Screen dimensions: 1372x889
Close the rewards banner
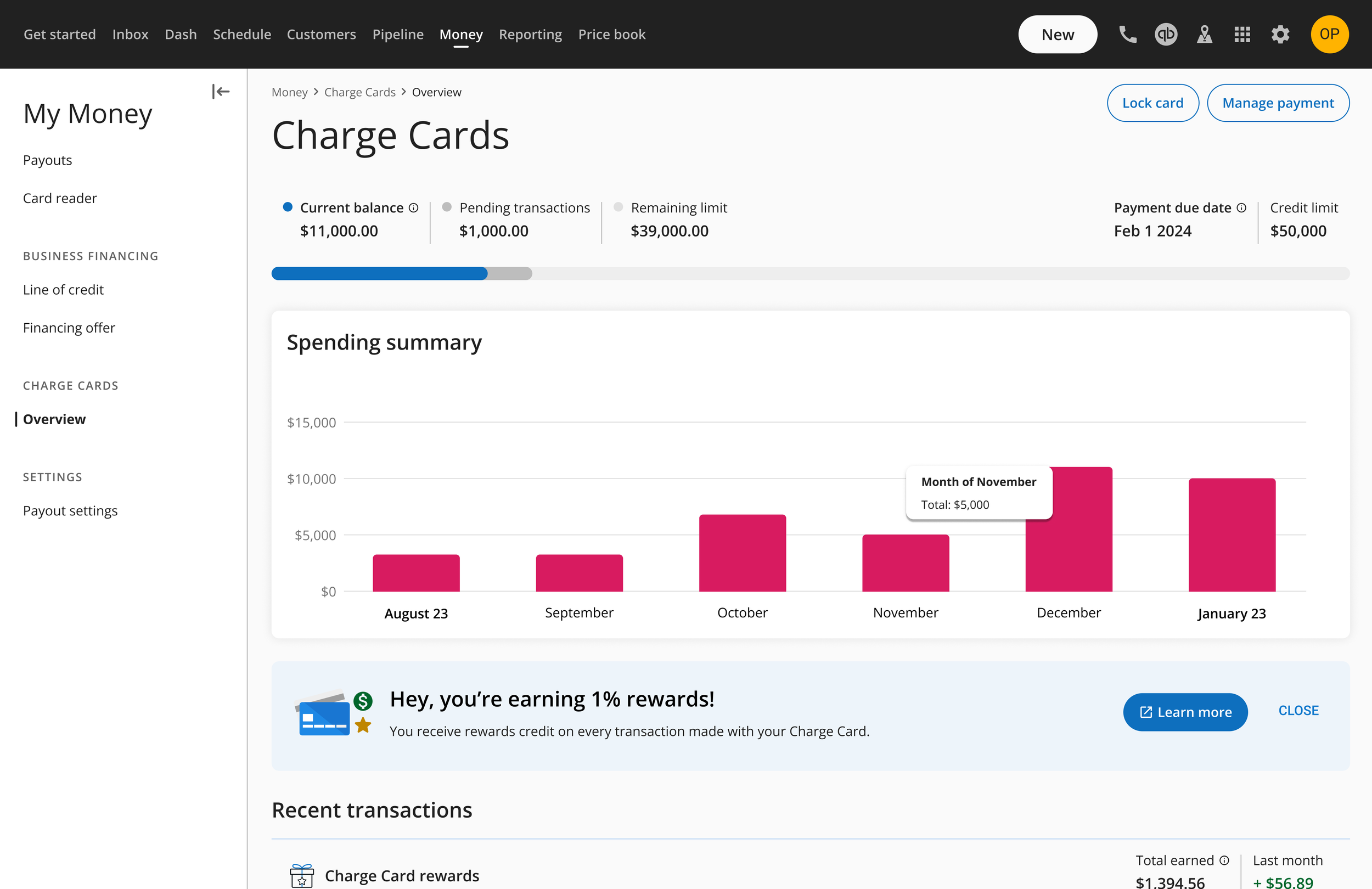tap(1298, 711)
